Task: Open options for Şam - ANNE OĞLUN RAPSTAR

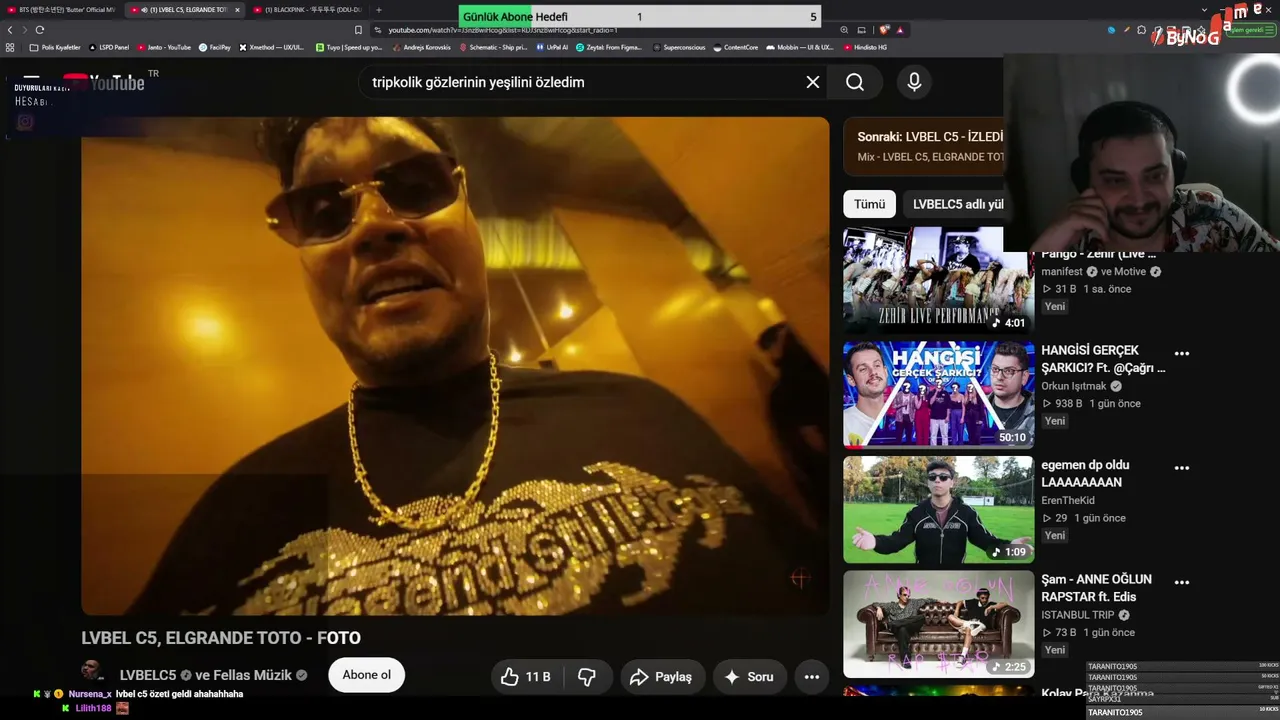Action: pyautogui.click(x=1182, y=582)
